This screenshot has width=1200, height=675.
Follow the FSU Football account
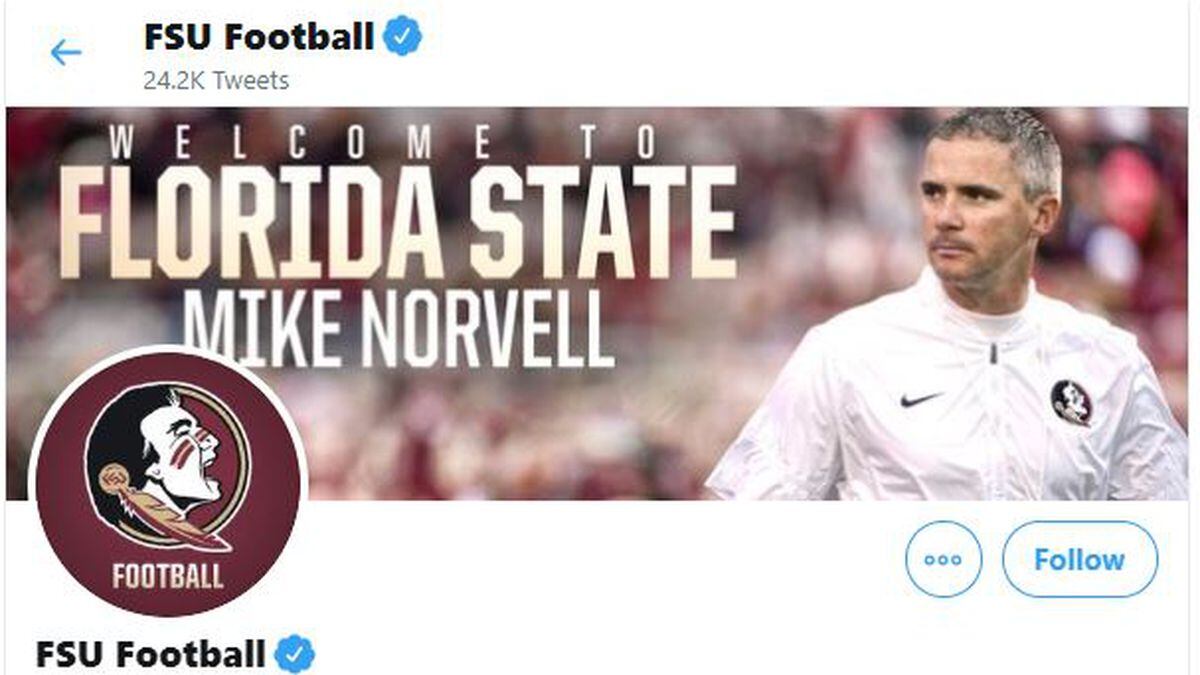[1079, 559]
